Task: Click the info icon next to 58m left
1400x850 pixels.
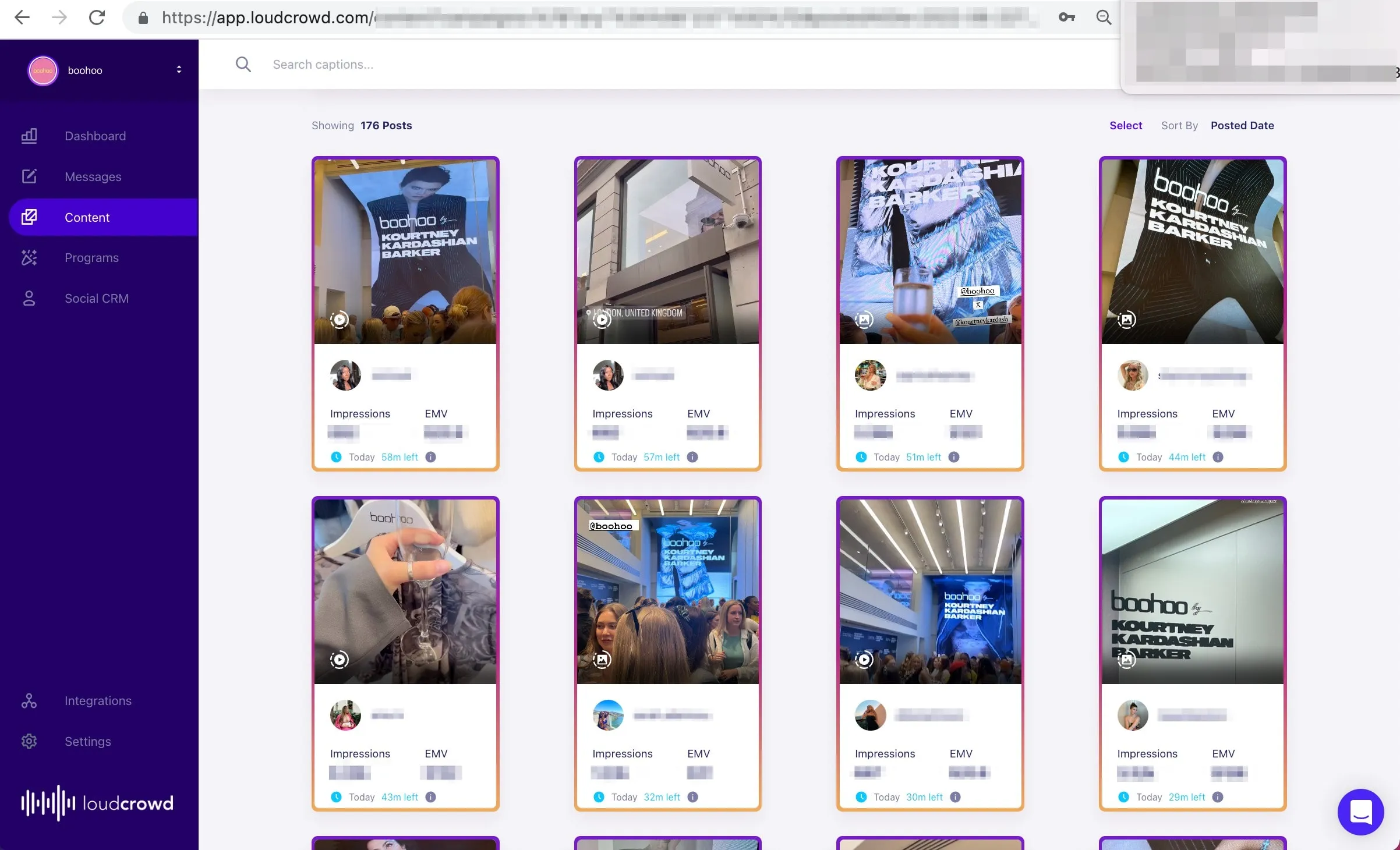Action: pos(430,457)
